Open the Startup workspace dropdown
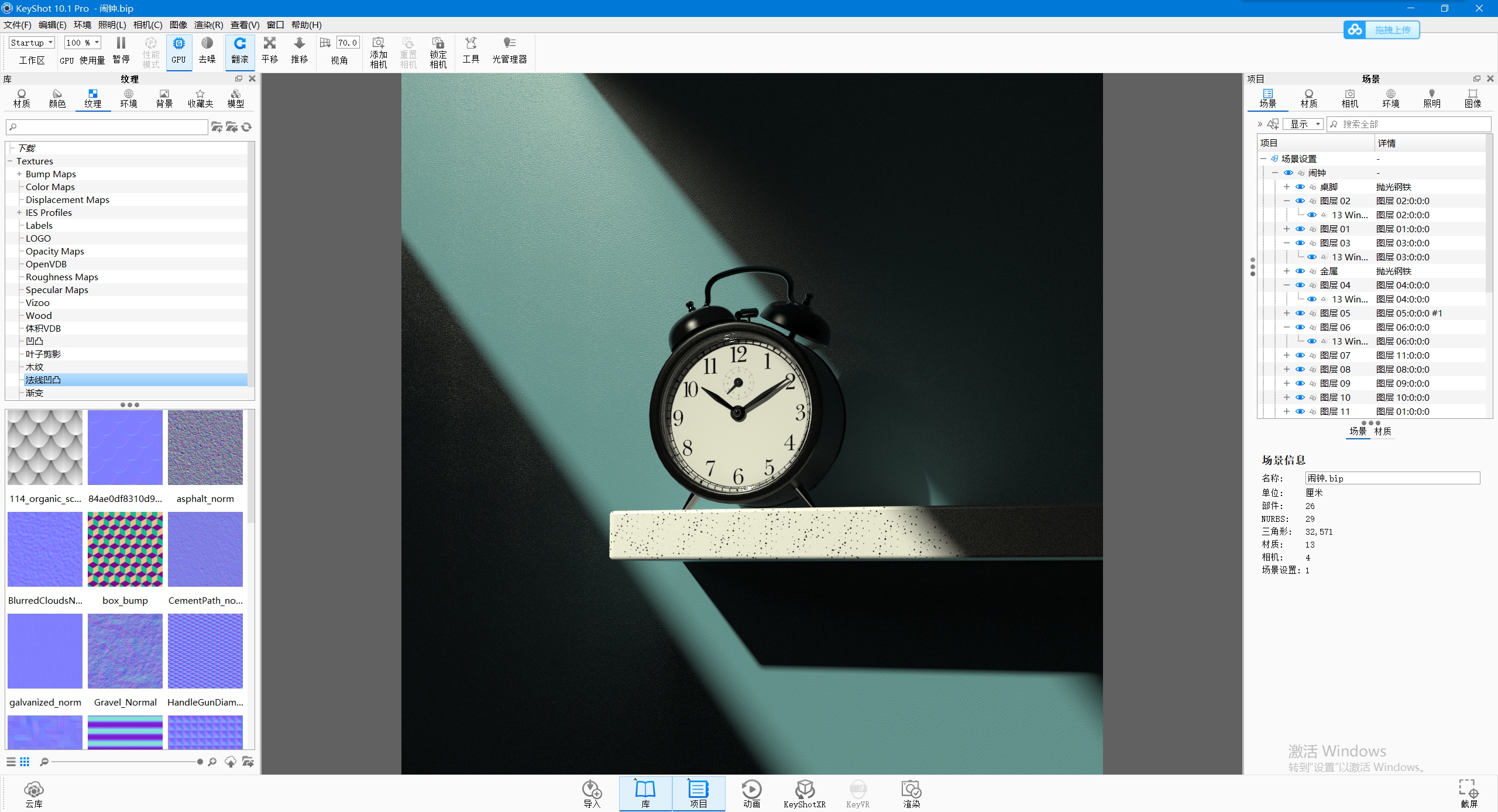Screen dimensions: 1498x812 (x=31, y=42)
